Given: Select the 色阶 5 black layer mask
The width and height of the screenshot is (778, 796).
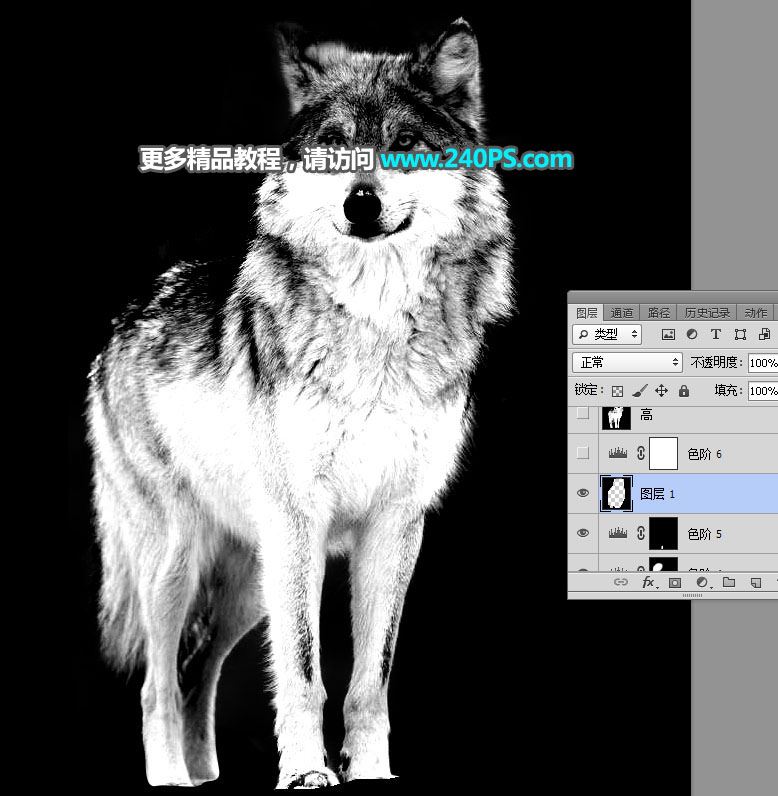Looking at the screenshot, I should 663,534.
